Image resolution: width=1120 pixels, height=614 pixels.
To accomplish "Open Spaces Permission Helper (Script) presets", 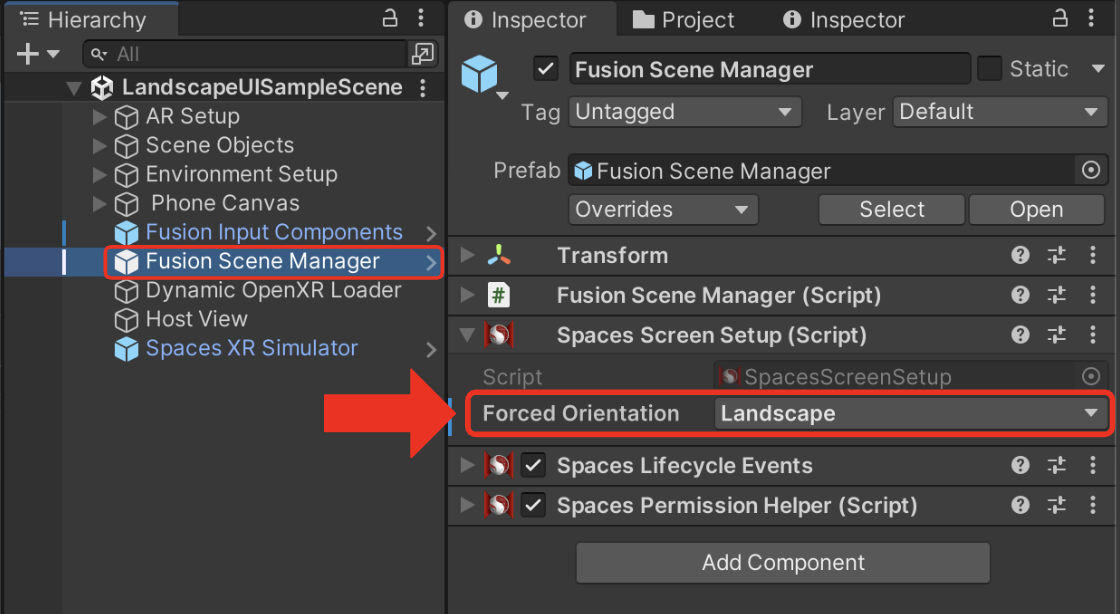I will [x=1056, y=505].
